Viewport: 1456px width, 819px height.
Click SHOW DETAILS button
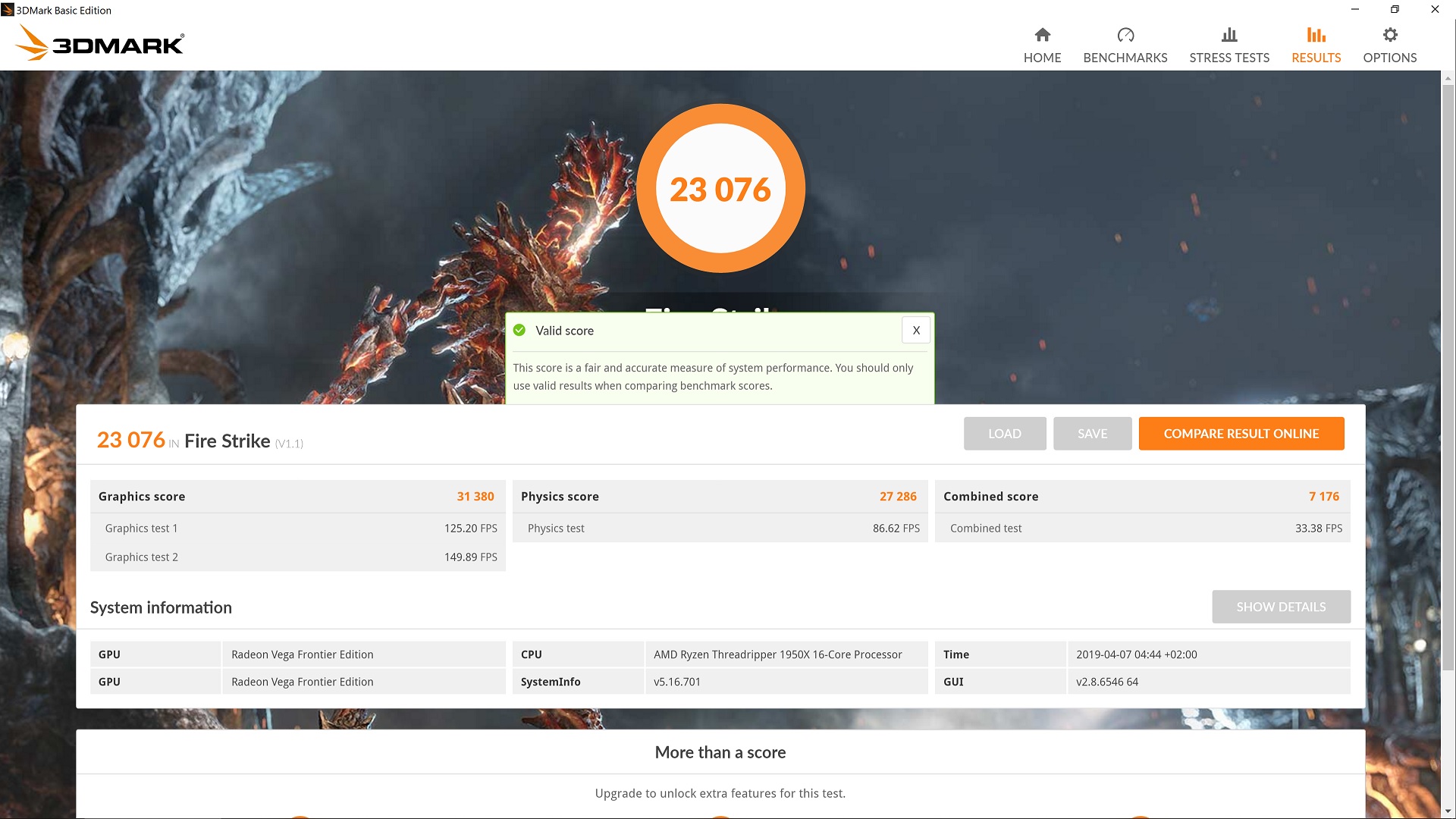coord(1281,607)
